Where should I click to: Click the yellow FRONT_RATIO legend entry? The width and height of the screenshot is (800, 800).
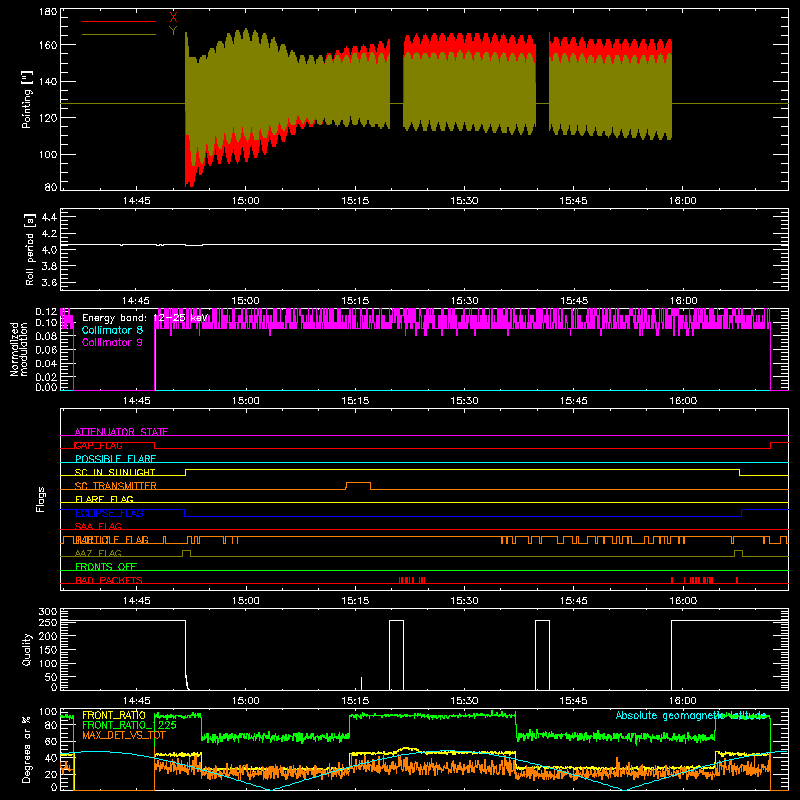[114, 715]
